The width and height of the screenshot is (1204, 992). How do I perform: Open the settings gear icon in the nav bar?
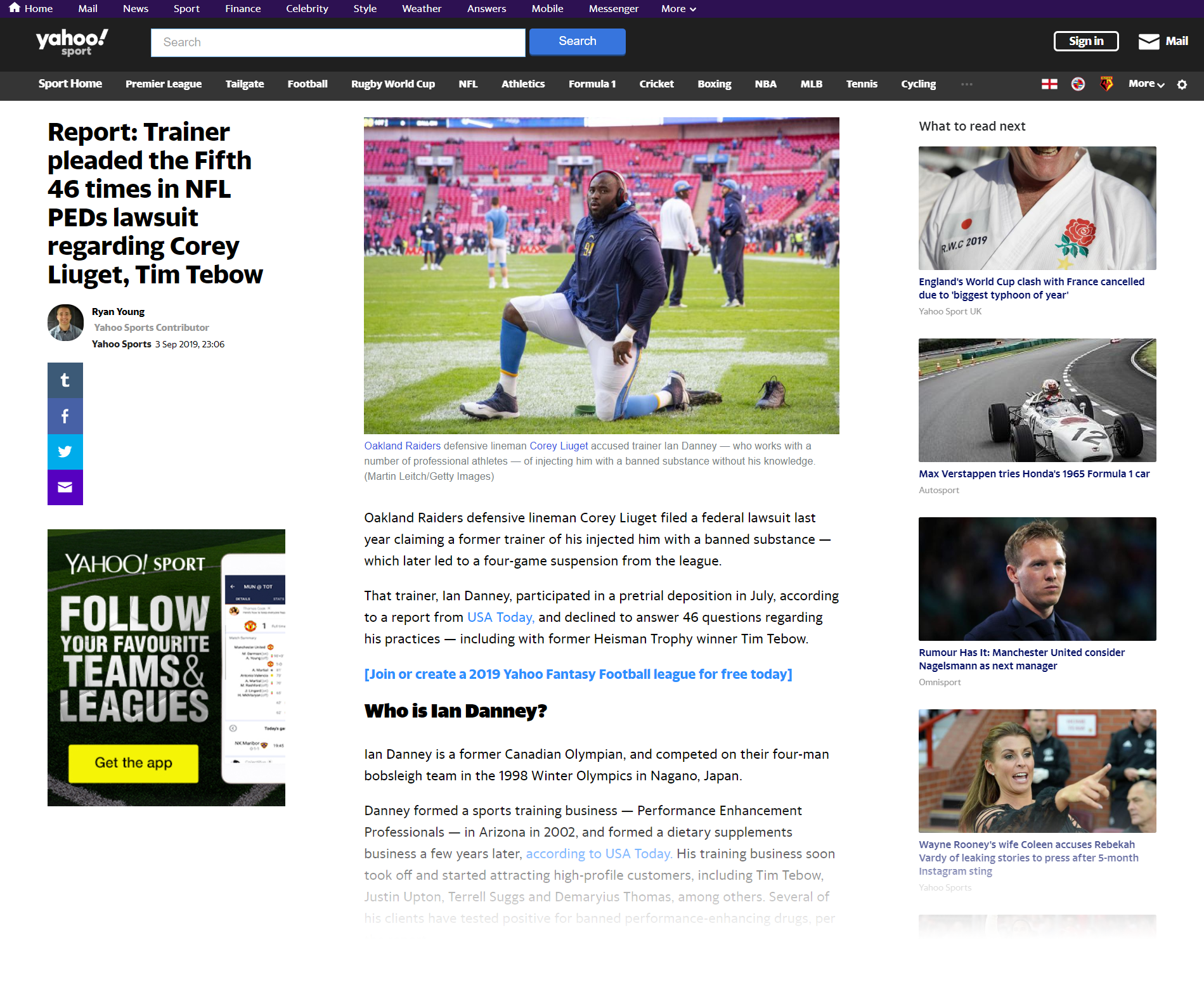tap(1182, 84)
